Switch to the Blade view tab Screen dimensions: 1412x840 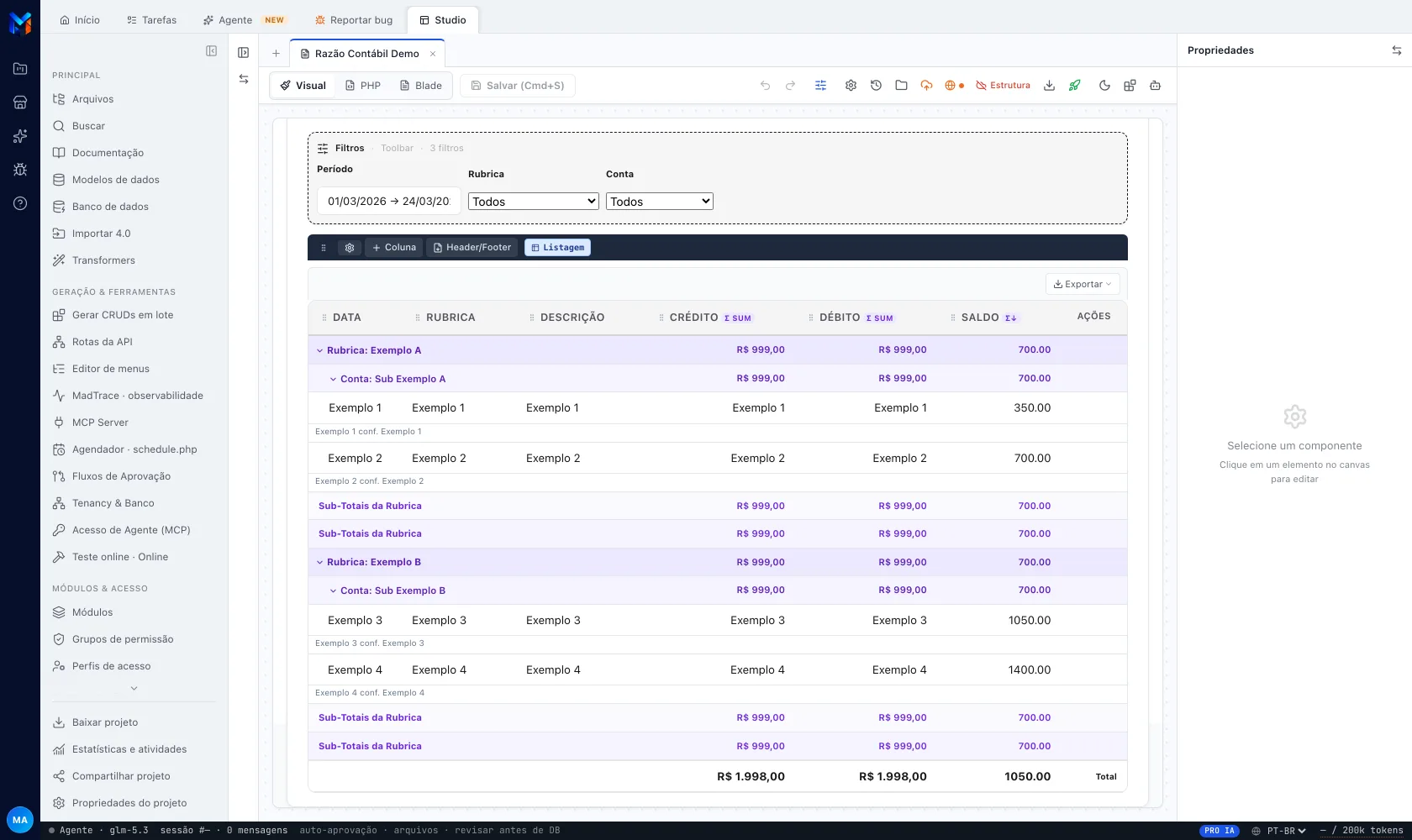[x=420, y=86]
